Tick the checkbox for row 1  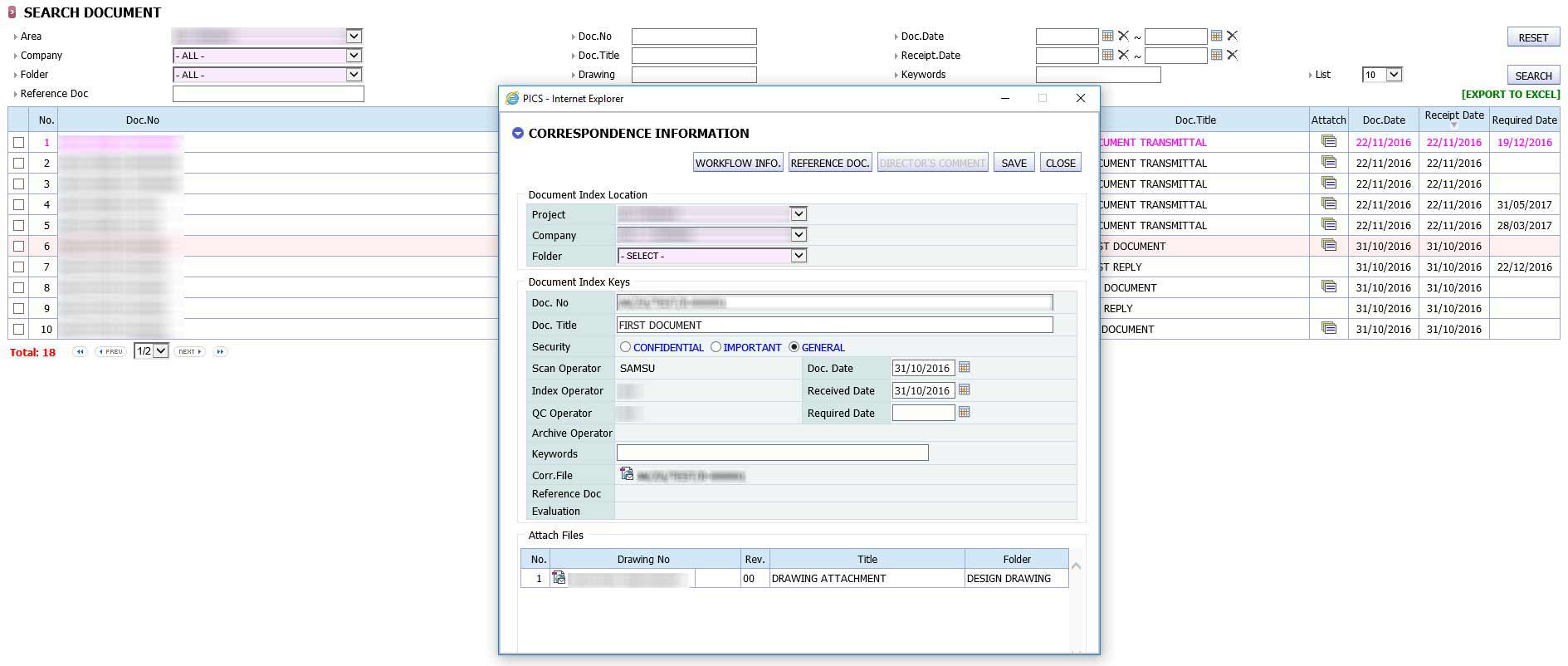[18, 142]
